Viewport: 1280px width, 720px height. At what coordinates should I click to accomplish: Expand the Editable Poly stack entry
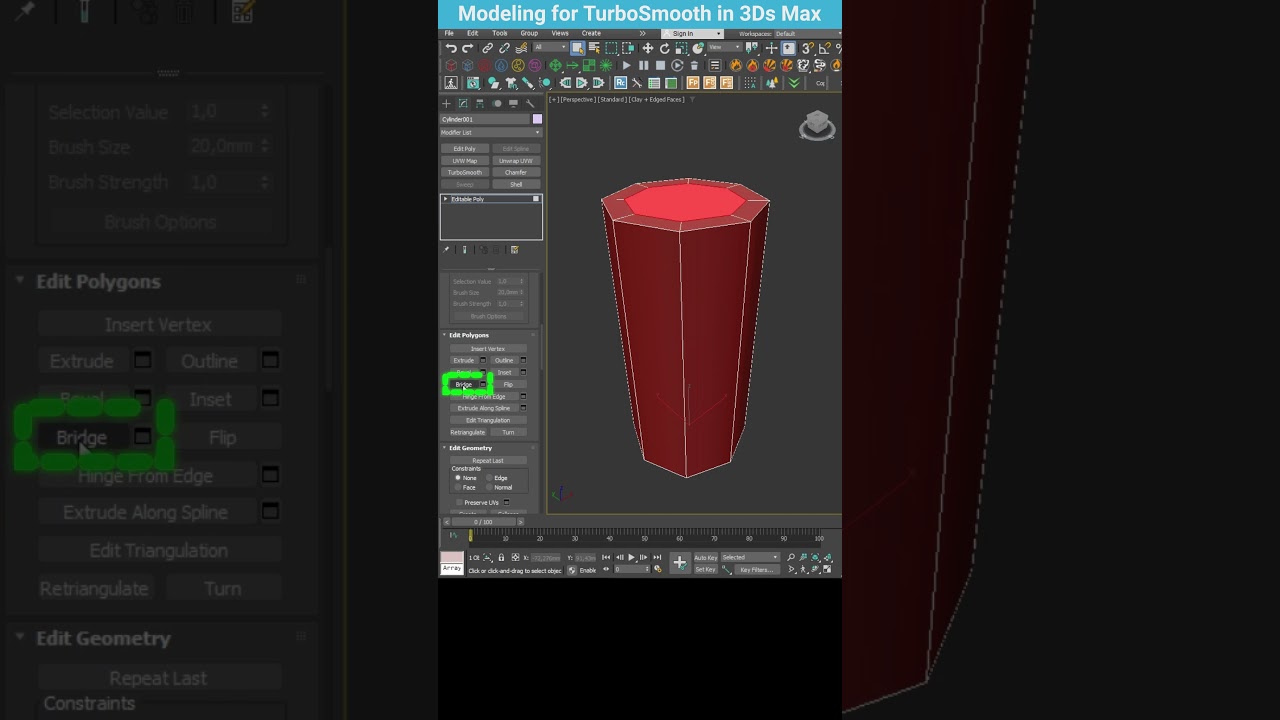click(x=446, y=199)
